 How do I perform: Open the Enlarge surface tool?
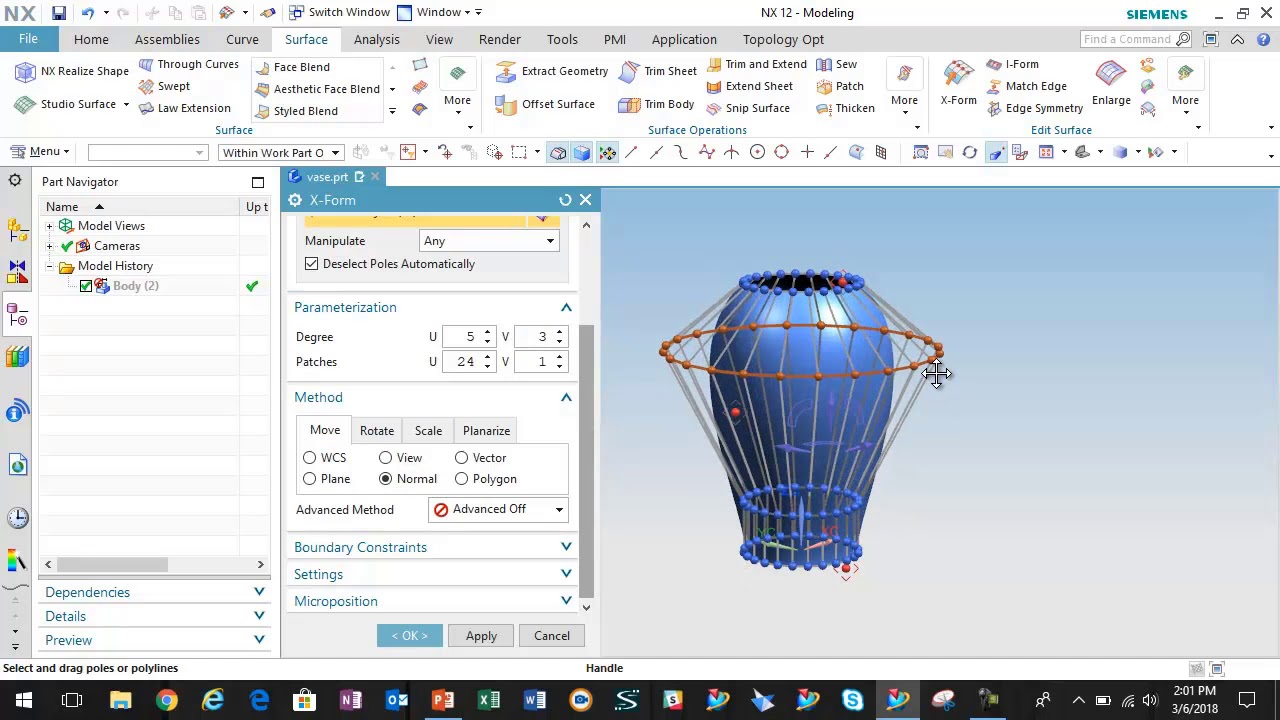(x=1111, y=83)
